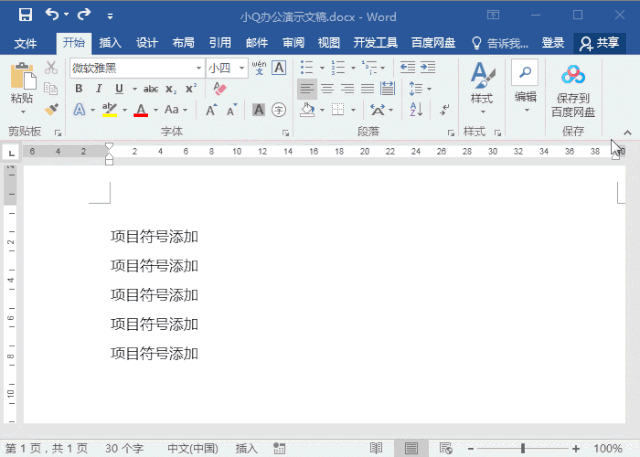Viewport: 640px width, 457px height.
Task: Click the Share (共享) button
Action: point(600,43)
